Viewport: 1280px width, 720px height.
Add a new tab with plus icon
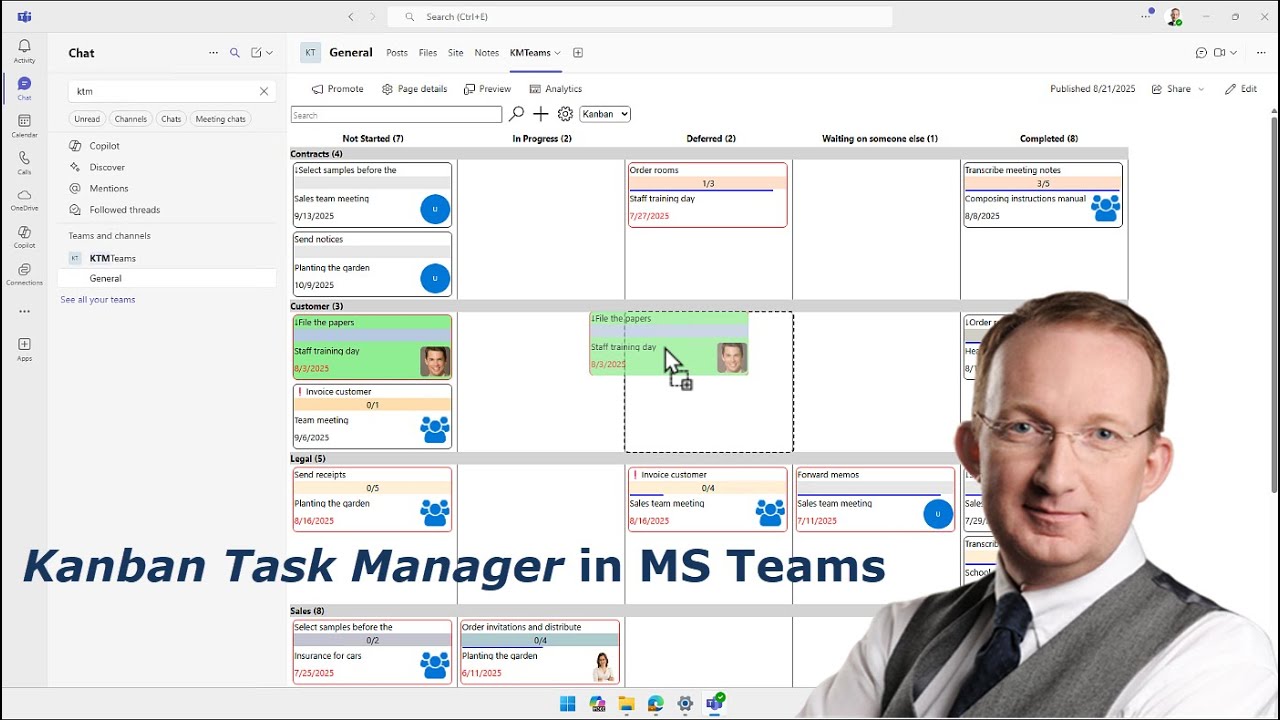(x=577, y=53)
